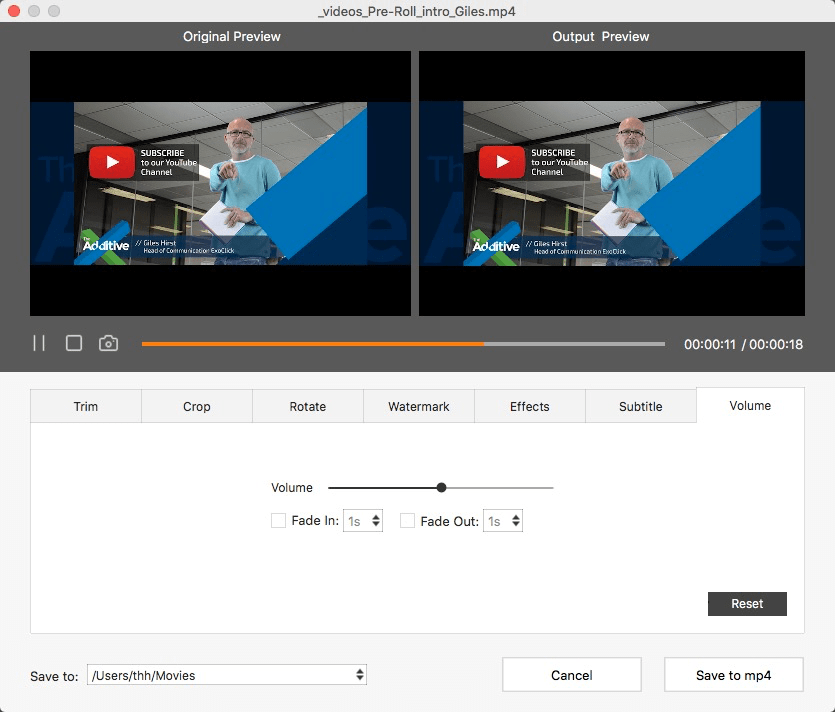835x712 pixels.
Task: Open the Crop tab
Action: coord(197,407)
